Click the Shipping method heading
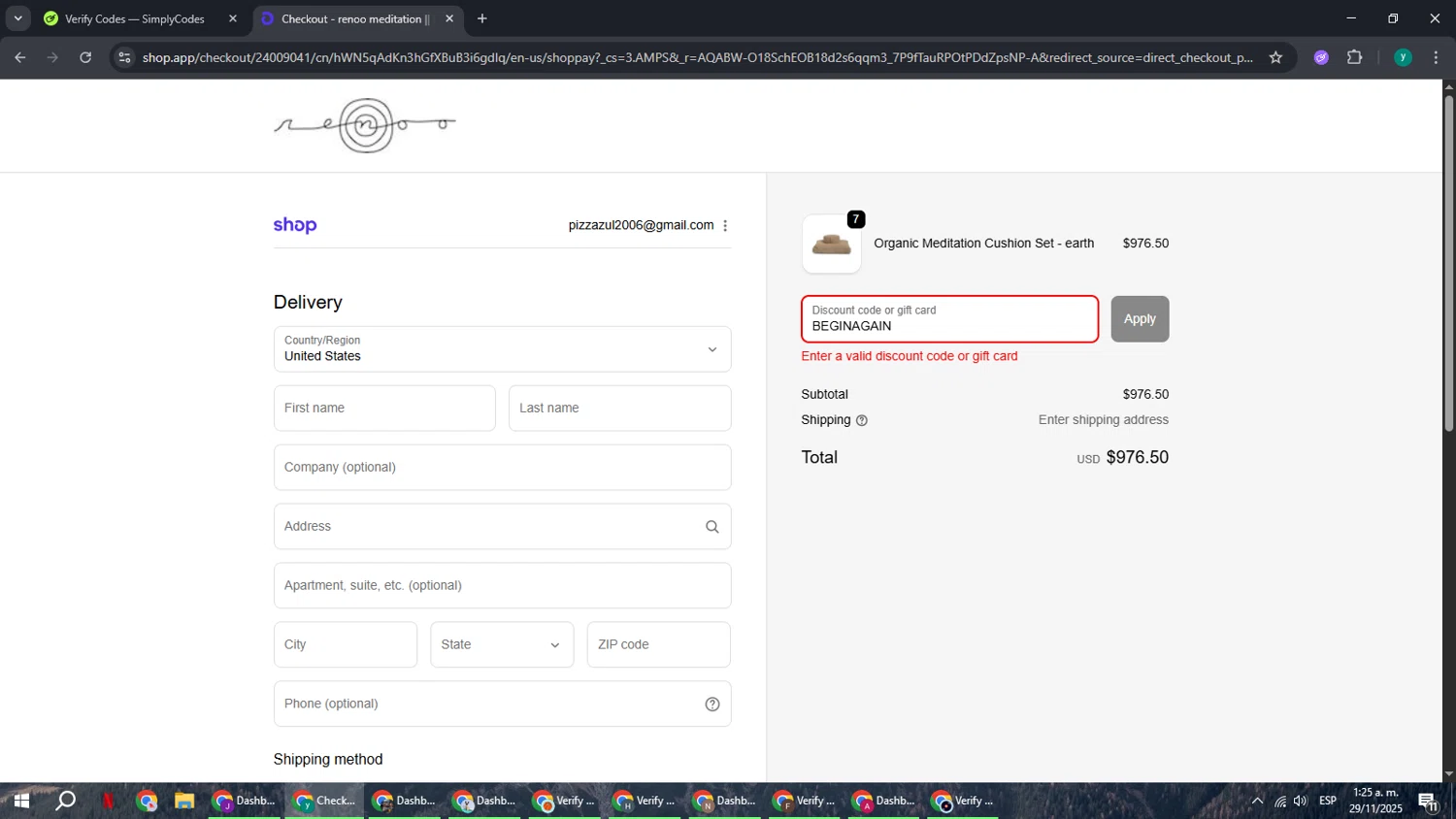Viewport: 1456px width, 819px height. click(328, 760)
